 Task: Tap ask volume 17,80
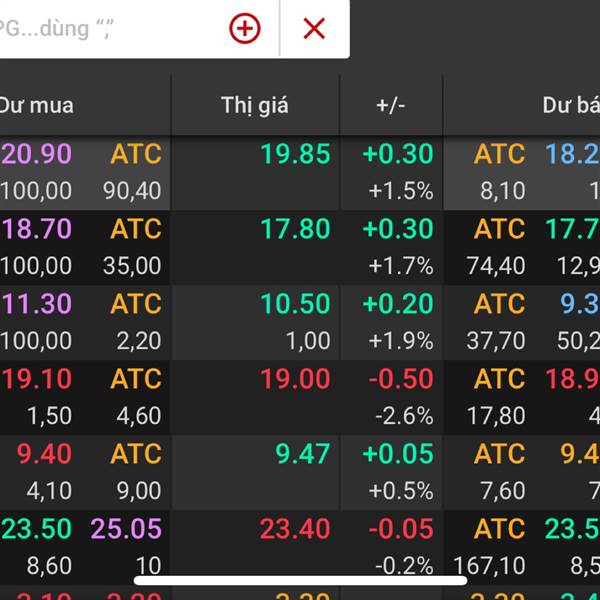point(496,416)
